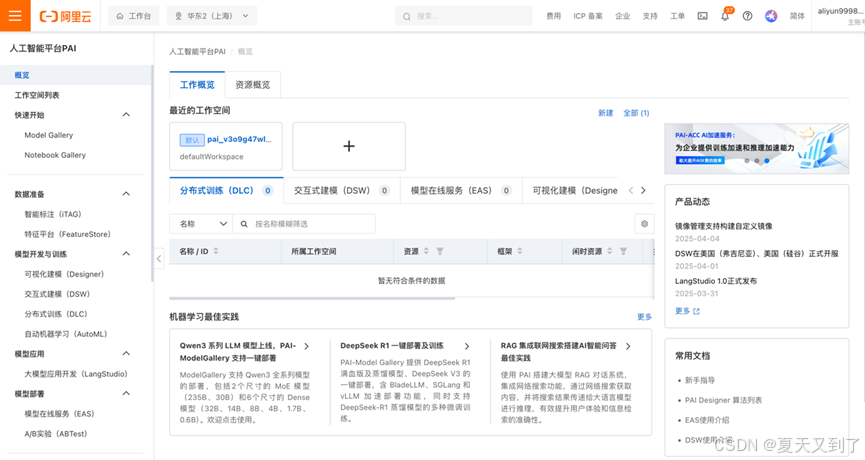Screen dimensions: 865x460
Task: Click the top search input field
Action: point(463,16)
